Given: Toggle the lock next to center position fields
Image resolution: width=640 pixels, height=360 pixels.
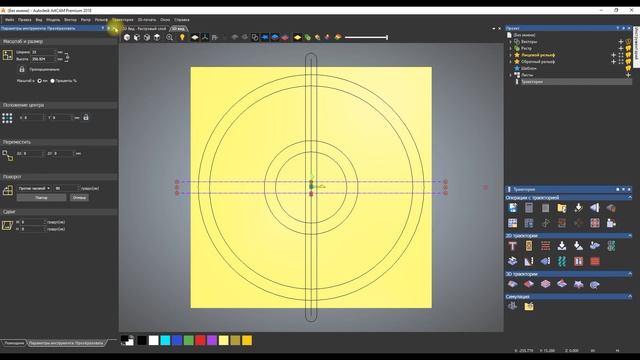Looking at the screenshot, I should pyautogui.click(x=86, y=118).
